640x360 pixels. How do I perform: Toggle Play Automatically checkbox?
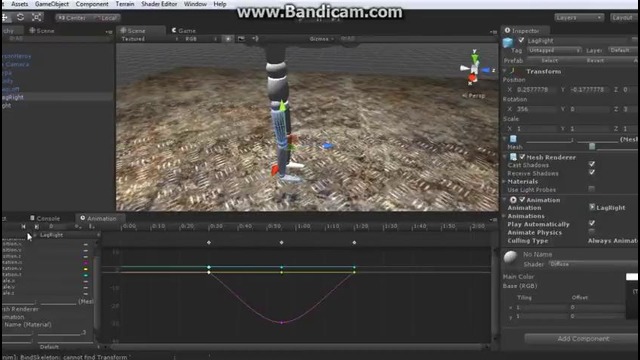tap(591, 223)
